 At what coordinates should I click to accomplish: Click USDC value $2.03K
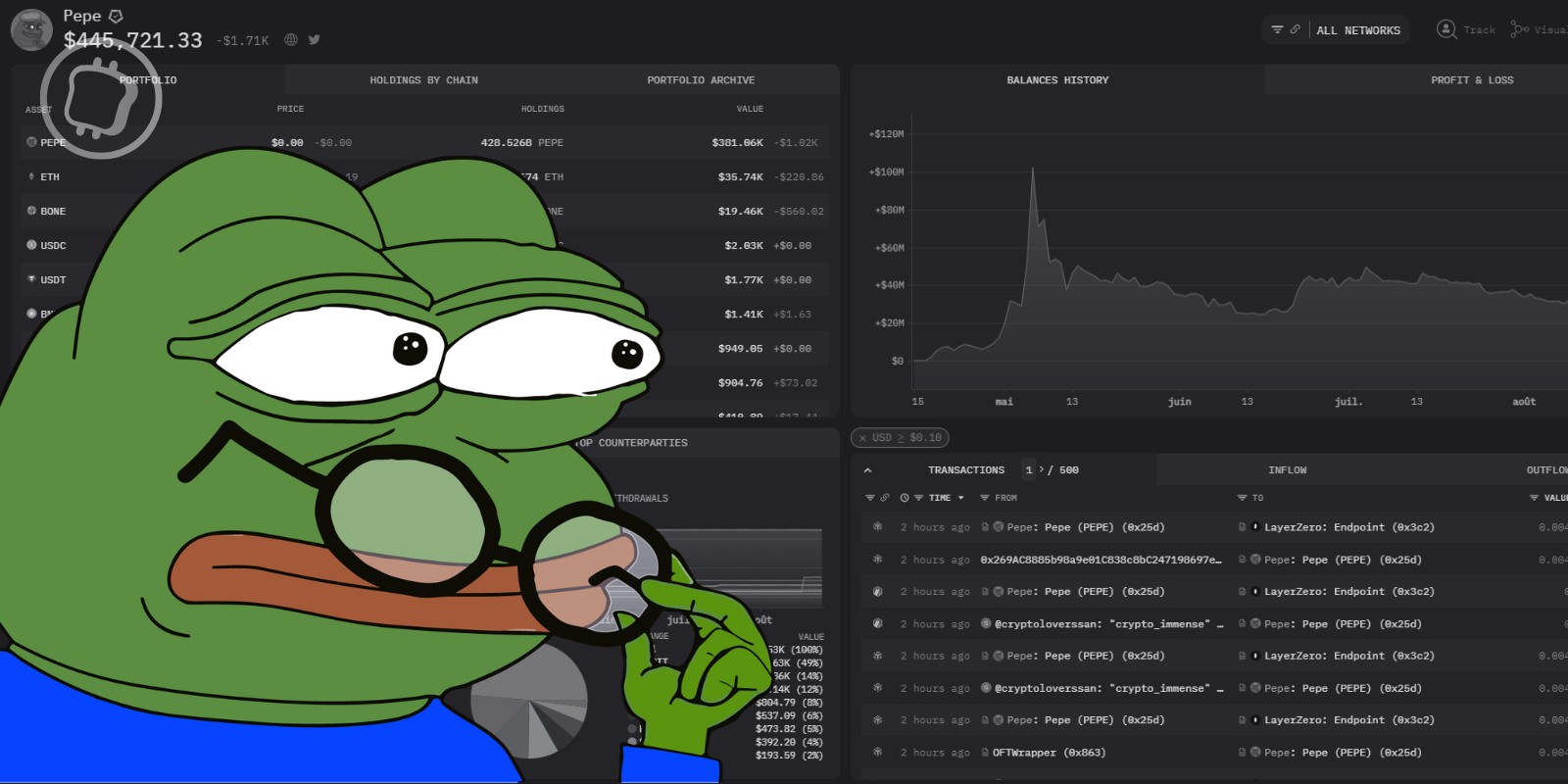click(744, 246)
